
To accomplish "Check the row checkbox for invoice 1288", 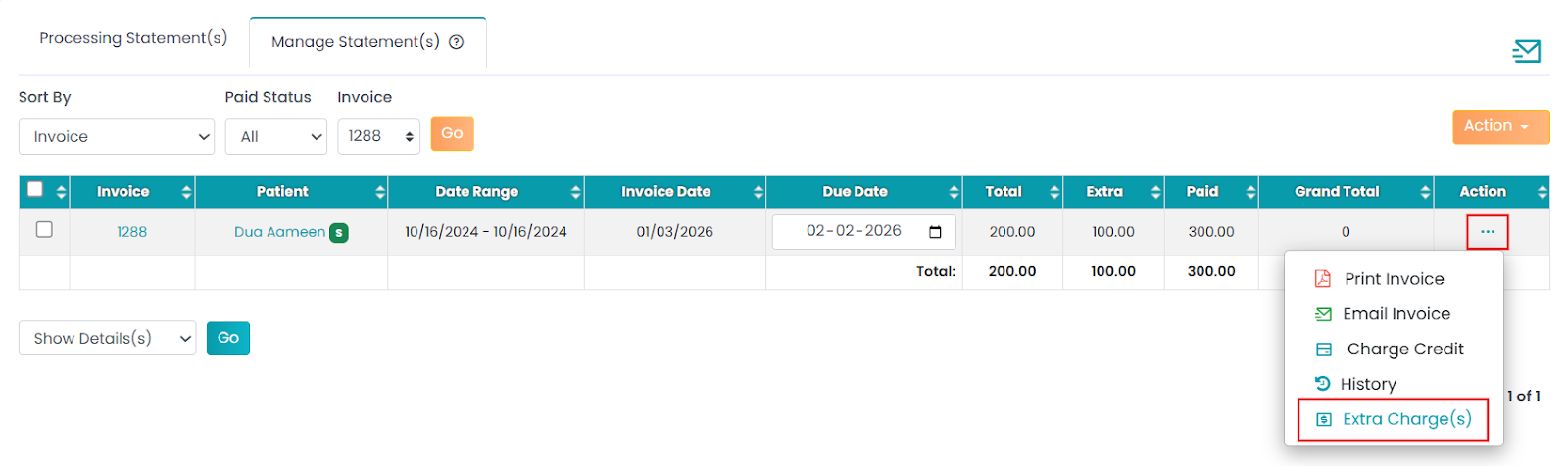I will pos(44,230).
